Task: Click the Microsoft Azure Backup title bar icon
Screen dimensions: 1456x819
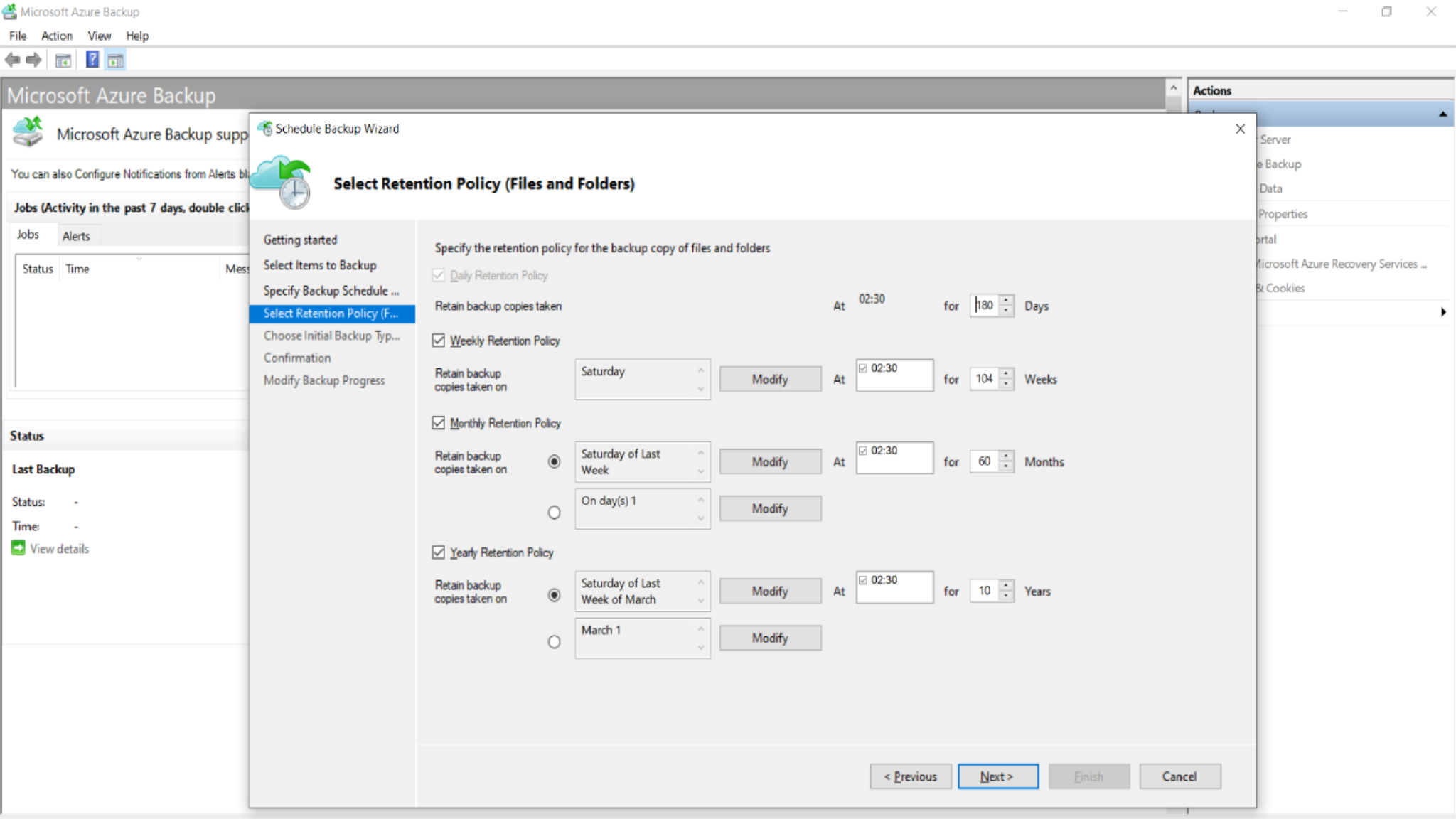Action: [x=9, y=11]
